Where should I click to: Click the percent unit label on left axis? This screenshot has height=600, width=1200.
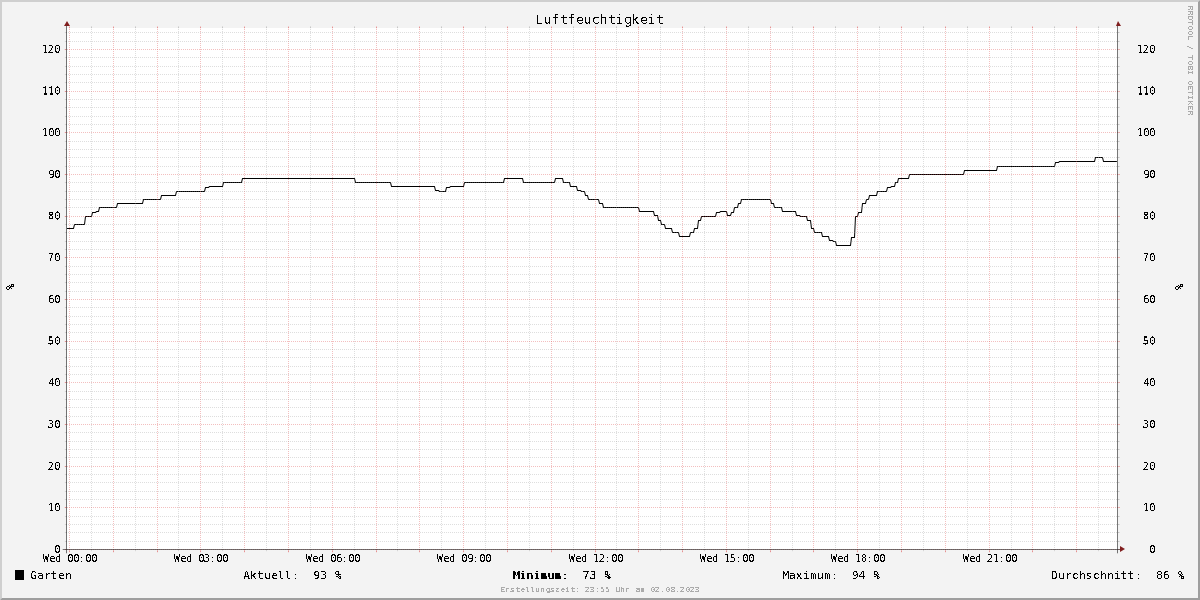[10, 287]
